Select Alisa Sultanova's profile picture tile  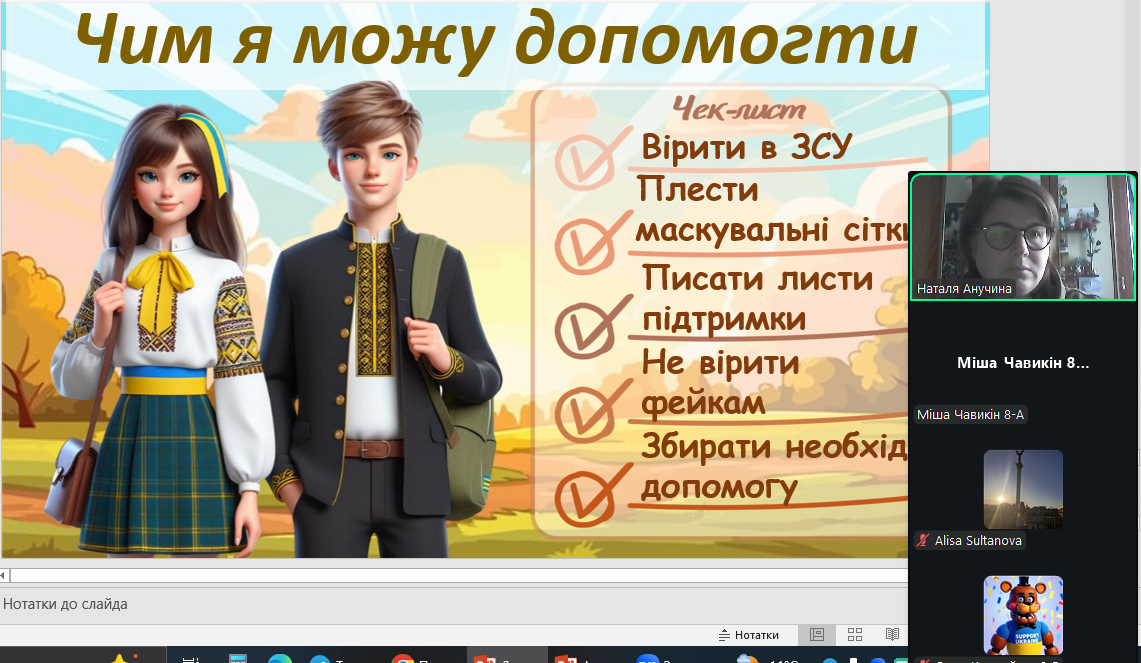click(1022, 489)
